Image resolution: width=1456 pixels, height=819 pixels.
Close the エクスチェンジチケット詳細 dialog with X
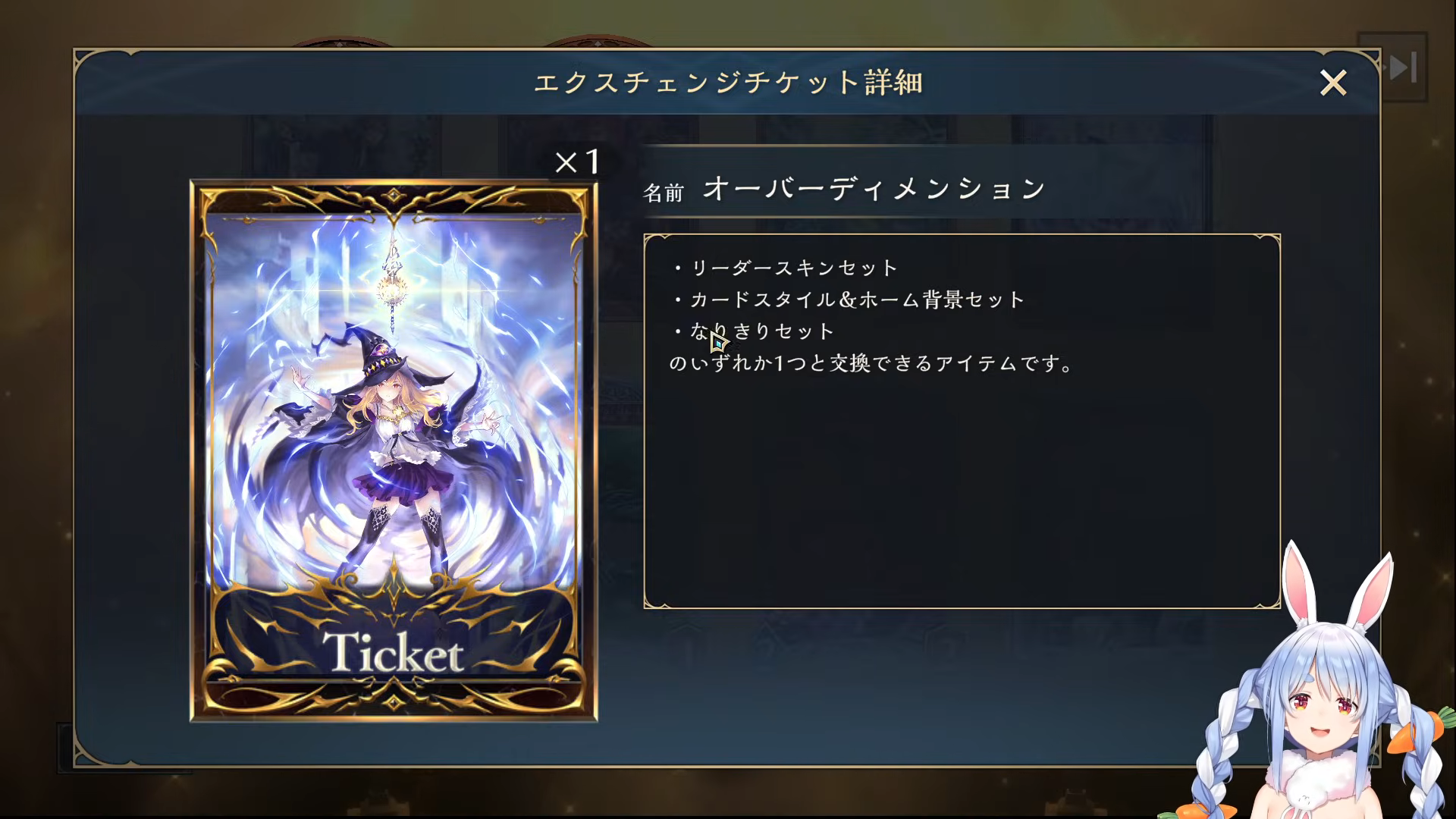click(x=1333, y=83)
